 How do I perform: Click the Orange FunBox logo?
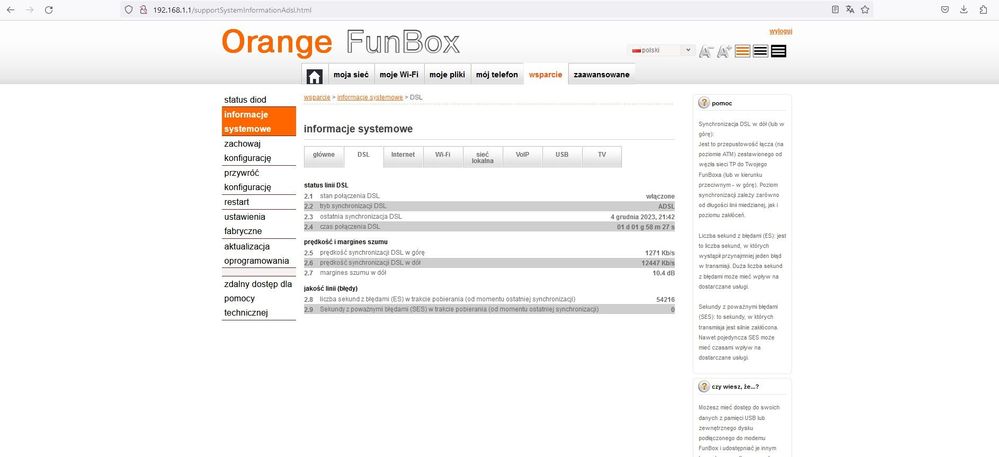[340, 43]
